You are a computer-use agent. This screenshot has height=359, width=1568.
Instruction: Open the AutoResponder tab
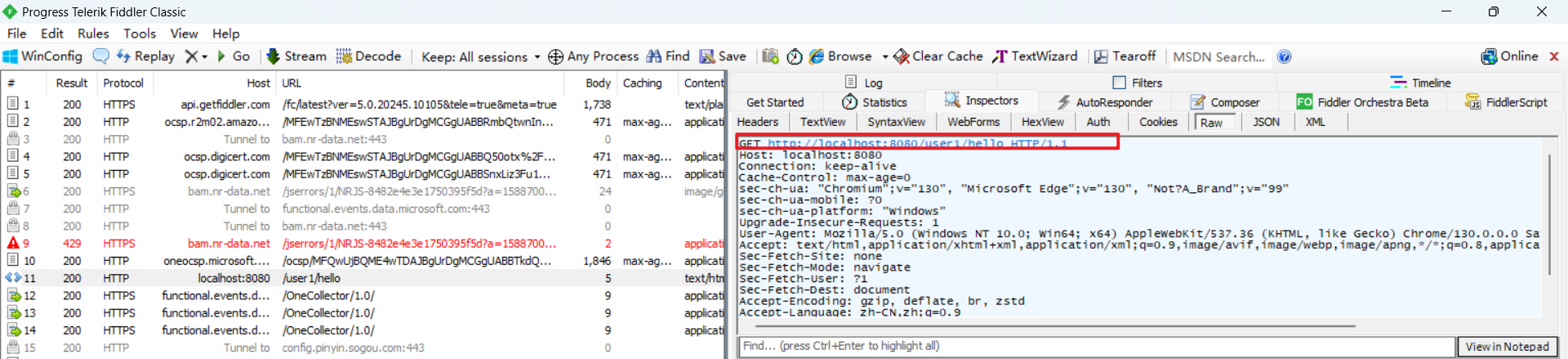(x=1105, y=102)
